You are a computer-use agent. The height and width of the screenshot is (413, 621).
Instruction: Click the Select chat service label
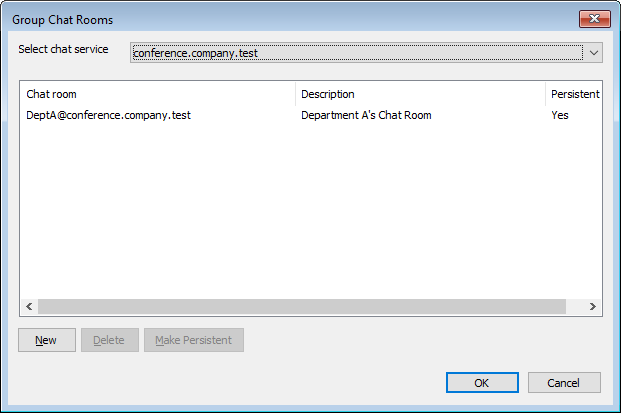tap(63, 49)
